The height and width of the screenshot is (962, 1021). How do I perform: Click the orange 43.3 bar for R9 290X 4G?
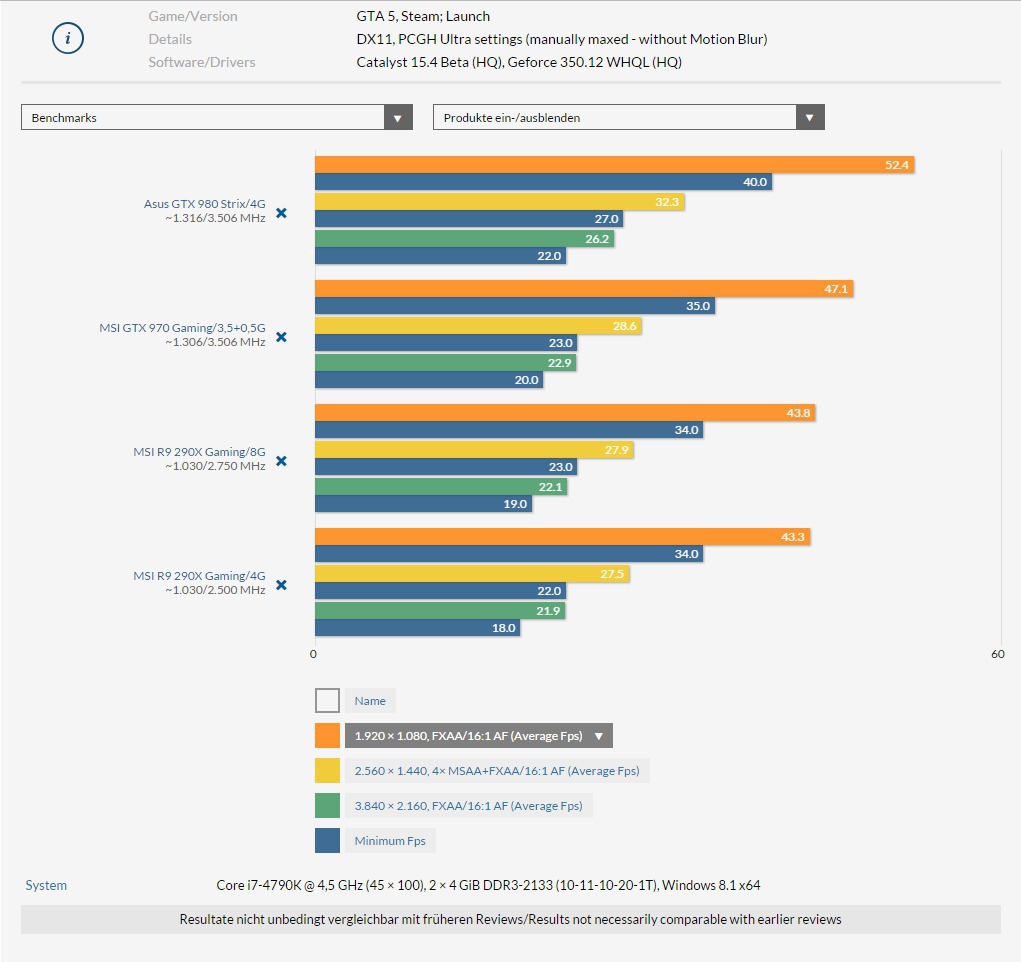coord(563,536)
